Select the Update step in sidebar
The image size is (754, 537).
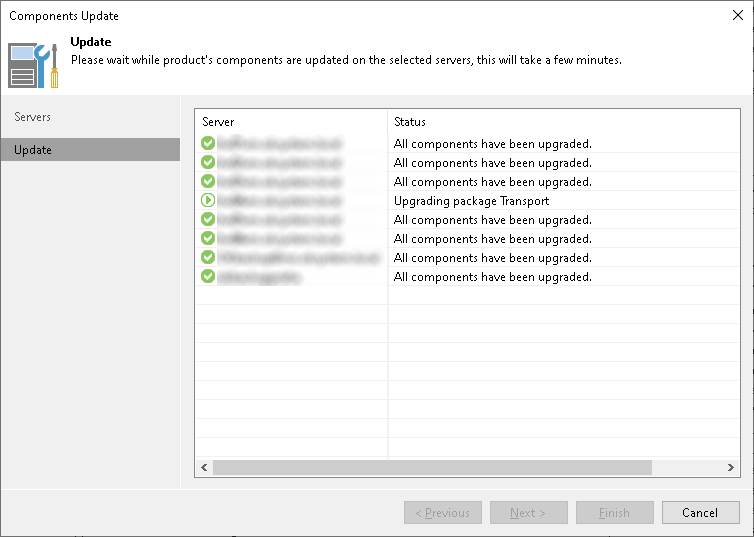click(90, 150)
